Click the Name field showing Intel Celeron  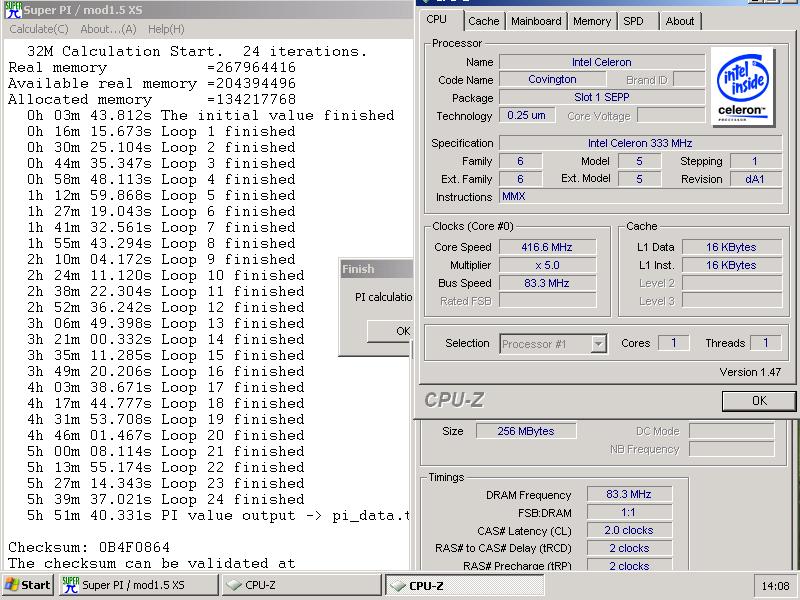pos(602,62)
